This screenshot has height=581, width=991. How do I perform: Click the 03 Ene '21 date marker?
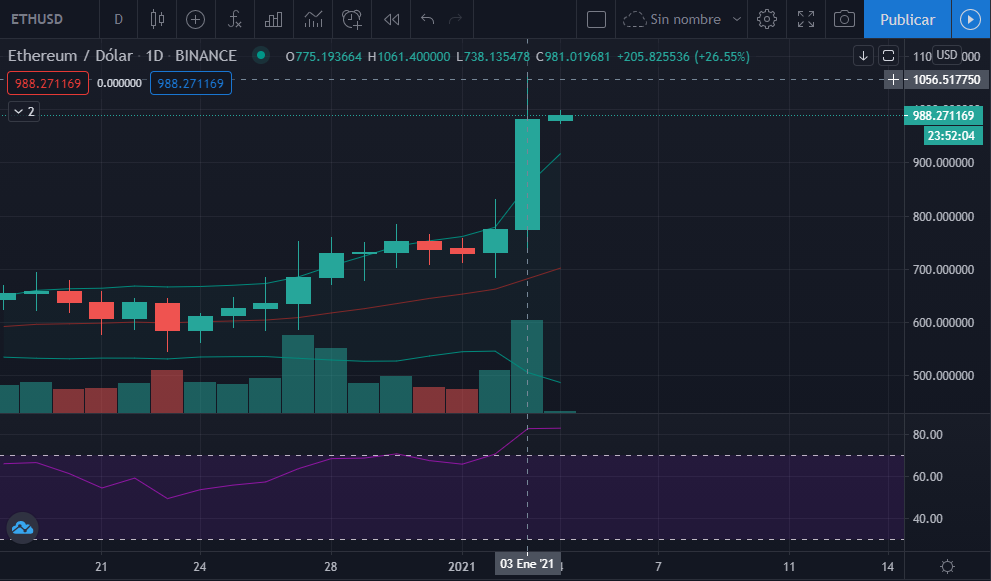526,563
